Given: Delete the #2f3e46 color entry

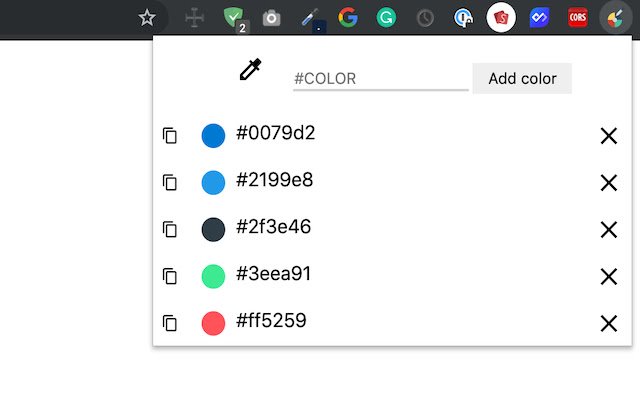Looking at the screenshot, I should click(x=609, y=229).
